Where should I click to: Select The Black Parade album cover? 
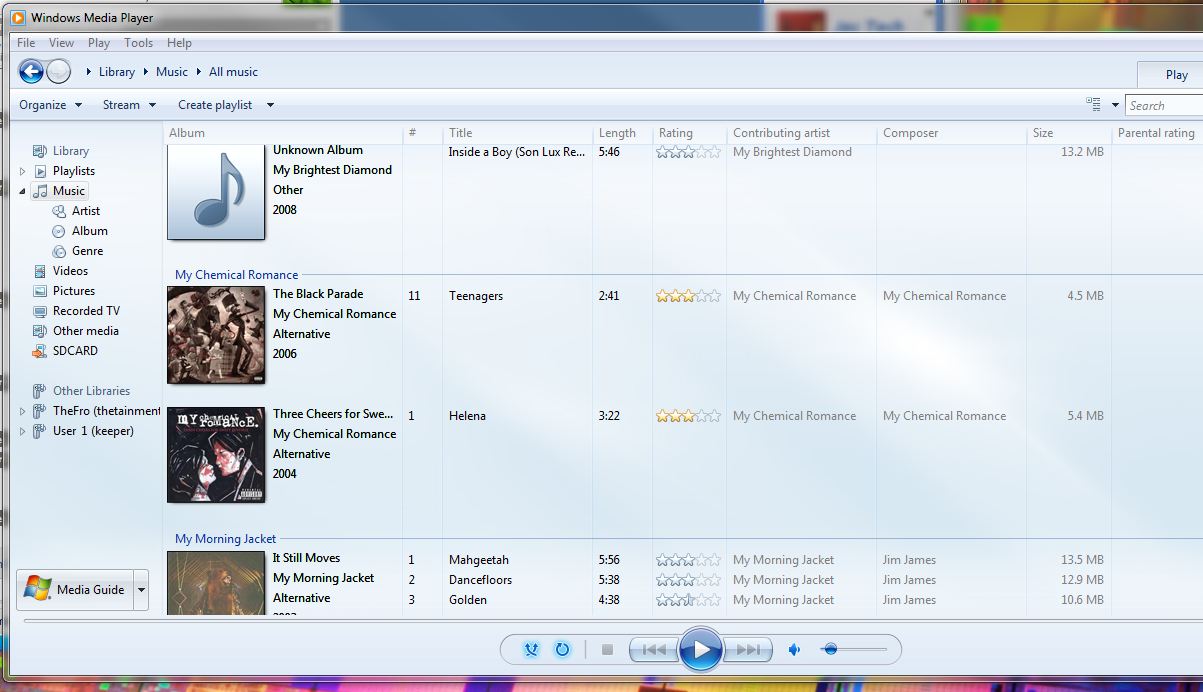coord(216,335)
